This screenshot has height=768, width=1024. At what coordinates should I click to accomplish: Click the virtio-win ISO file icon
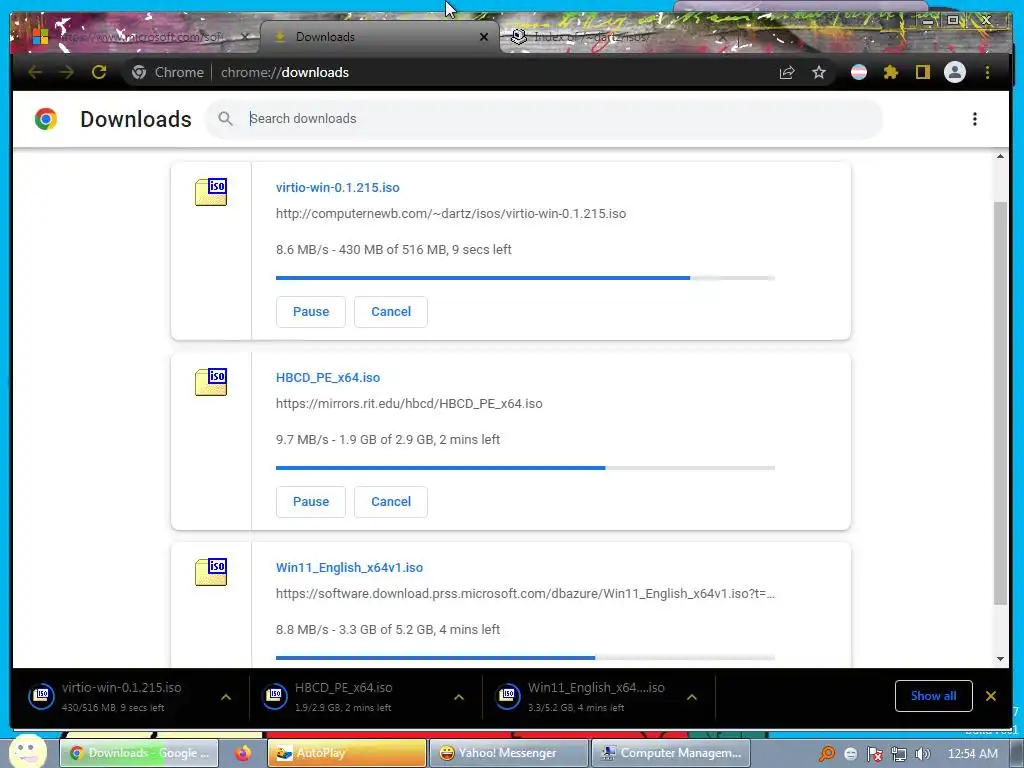[x=211, y=192]
